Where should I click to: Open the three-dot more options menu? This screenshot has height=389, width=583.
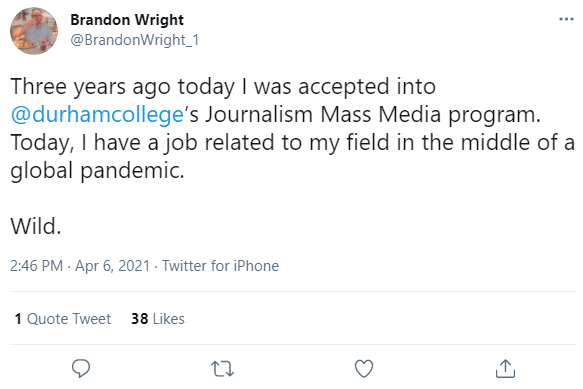point(566,19)
